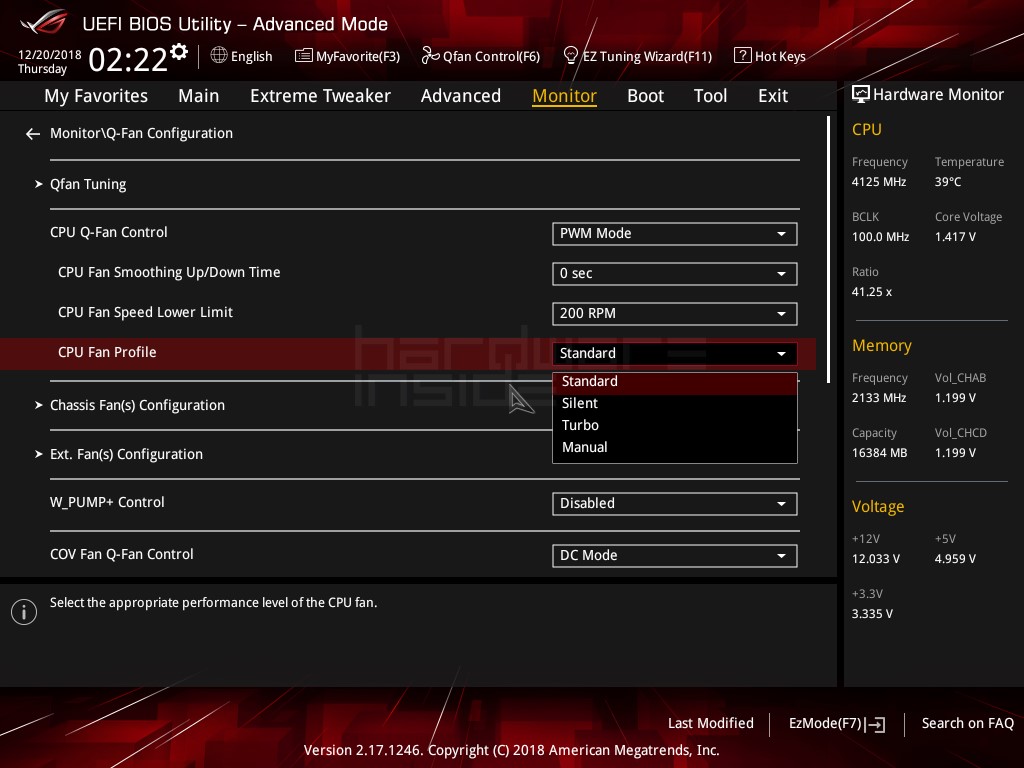Image resolution: width=1024 pixels, height=768 pixels.
Task: Click Last Modified
Action: [x=711, y=724]
